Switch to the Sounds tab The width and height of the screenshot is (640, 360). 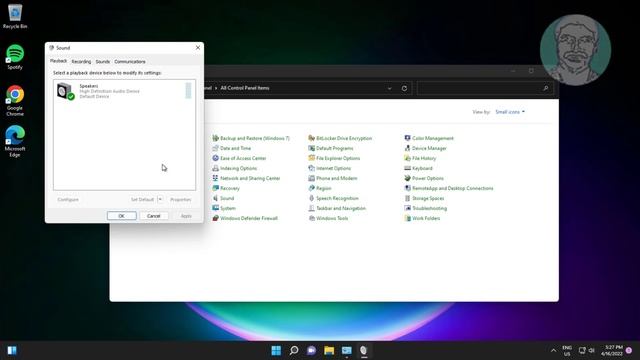click(103, 62)
